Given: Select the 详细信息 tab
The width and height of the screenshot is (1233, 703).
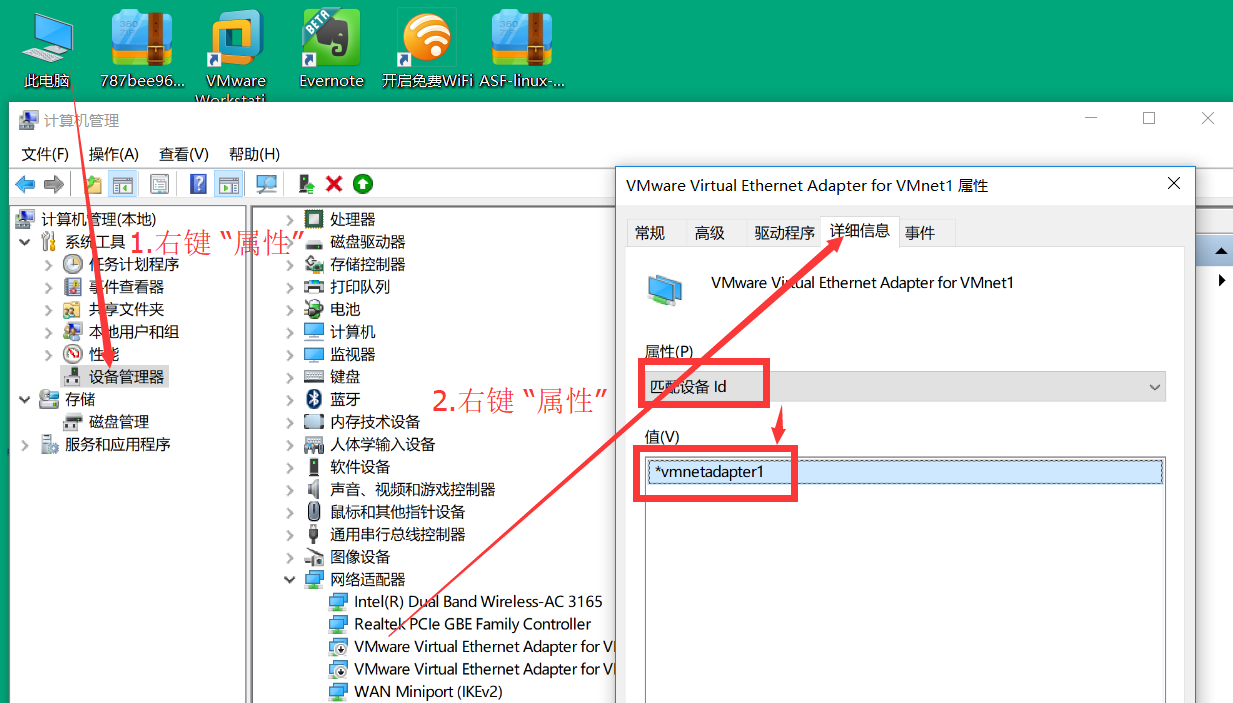Looking at the screenshot, I should (x=859, y=231).
